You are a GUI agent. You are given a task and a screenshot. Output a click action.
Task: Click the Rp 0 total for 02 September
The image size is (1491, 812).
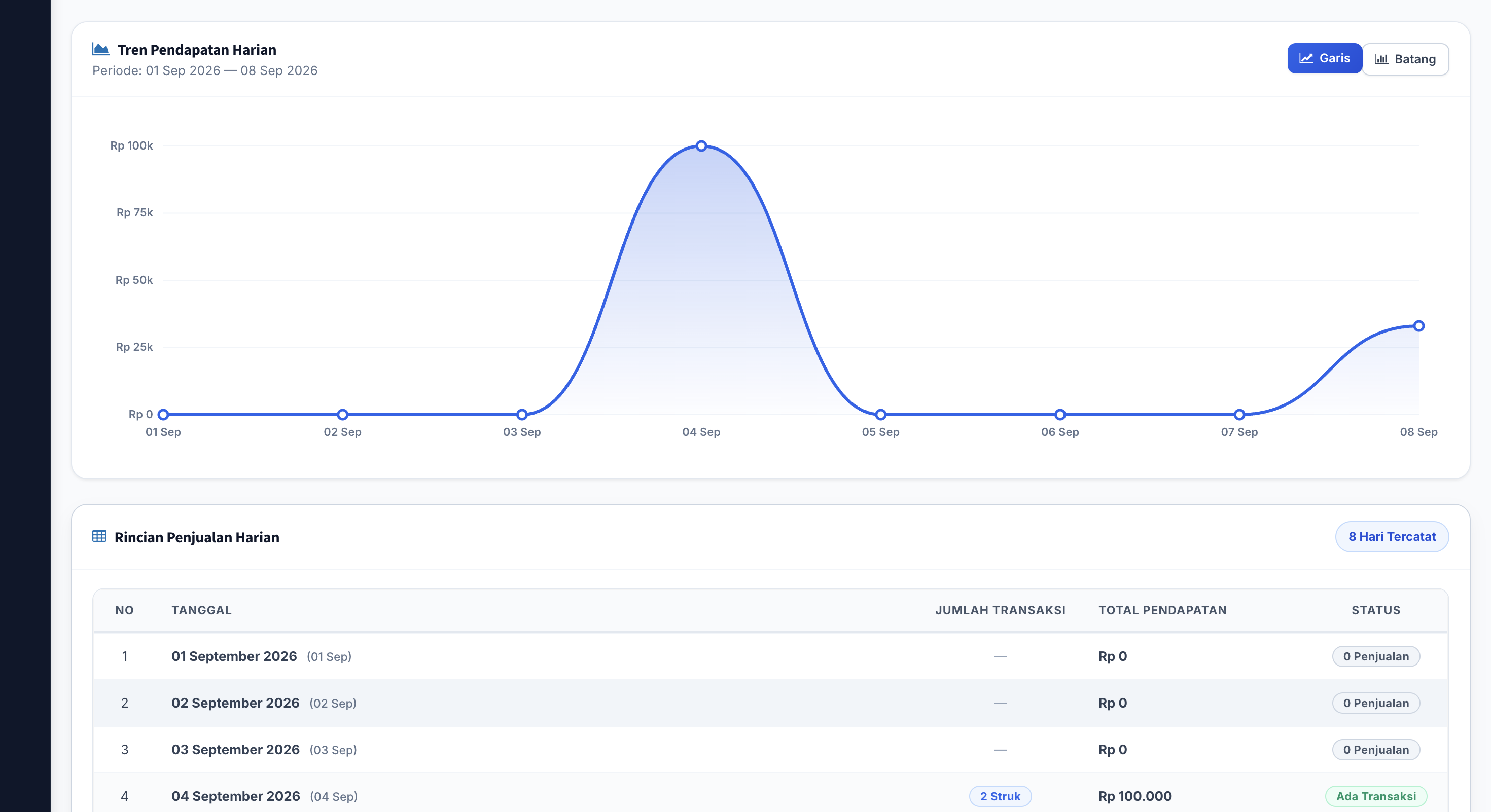[x=1113, y=703]
